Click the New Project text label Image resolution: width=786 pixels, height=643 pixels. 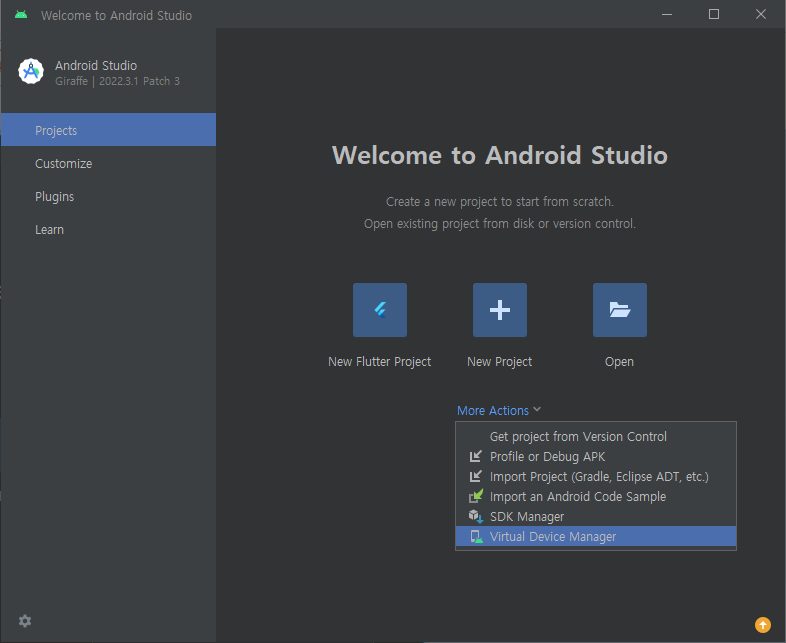[x=499, y=362]
